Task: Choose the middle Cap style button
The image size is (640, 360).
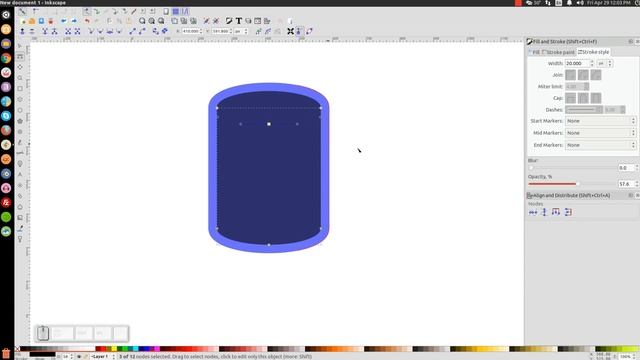Action: click(x=583, y=98)
